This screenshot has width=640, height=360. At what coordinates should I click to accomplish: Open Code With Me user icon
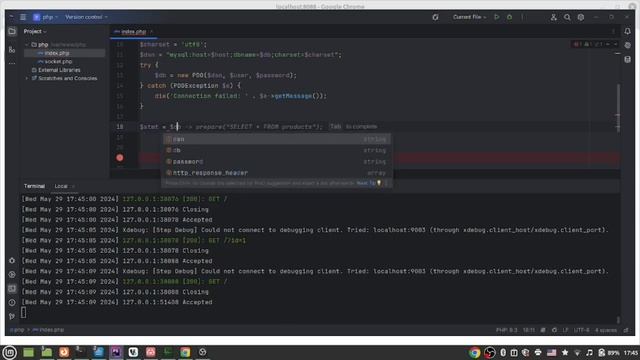pos(553,17)
